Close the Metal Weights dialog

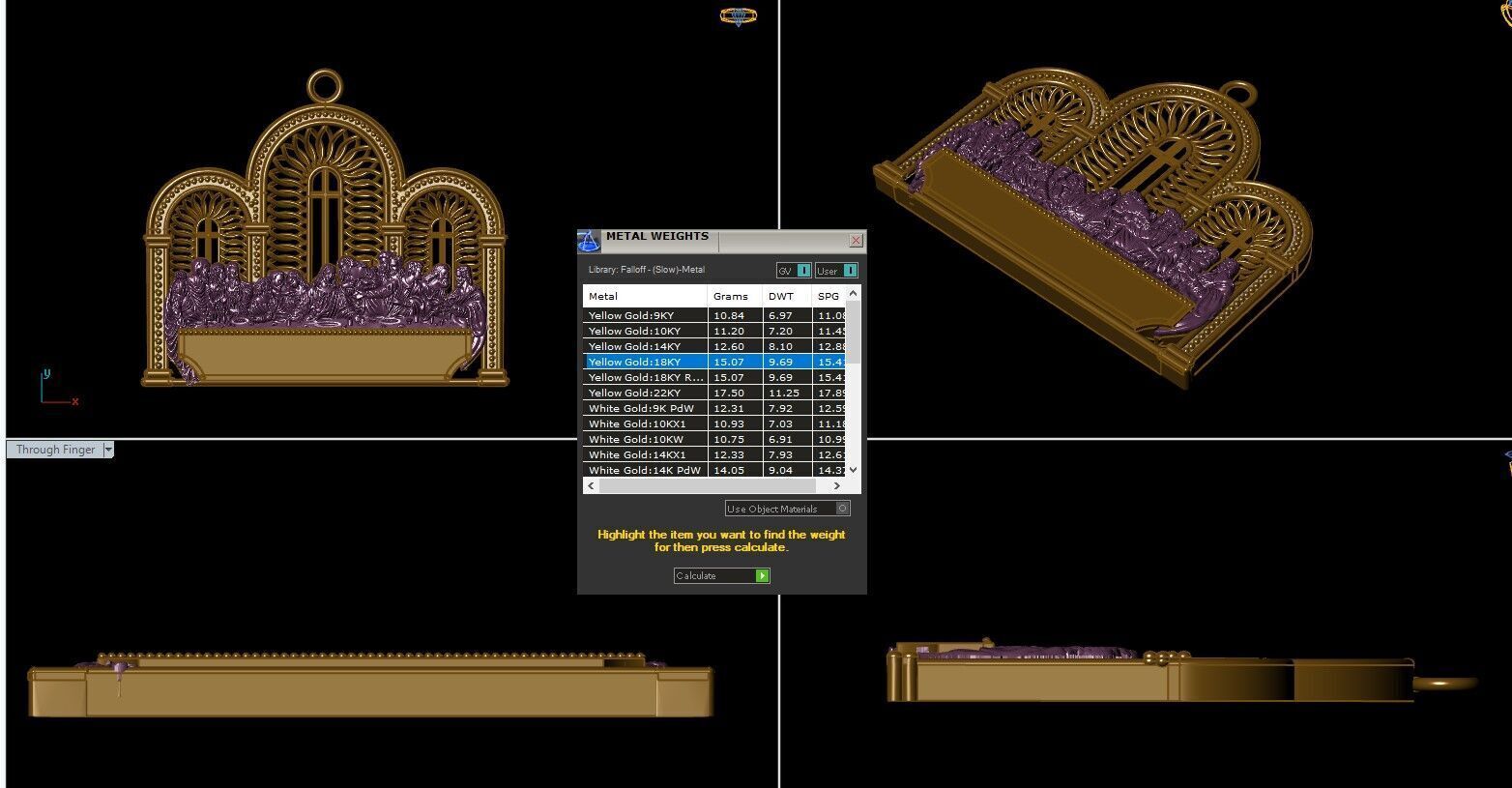coord(856,240)
